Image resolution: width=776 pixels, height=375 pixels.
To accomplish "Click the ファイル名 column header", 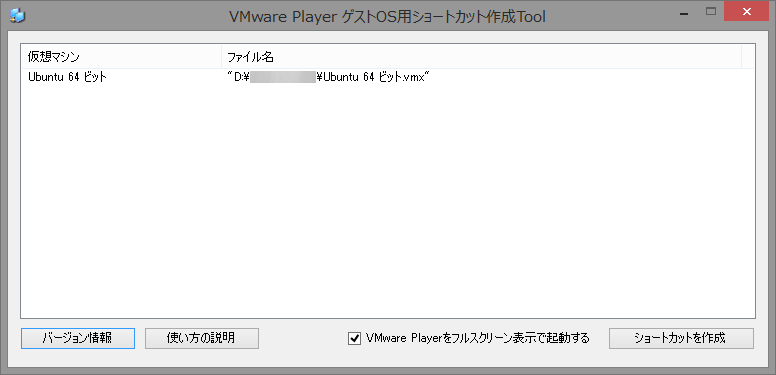I will point(481,57).
